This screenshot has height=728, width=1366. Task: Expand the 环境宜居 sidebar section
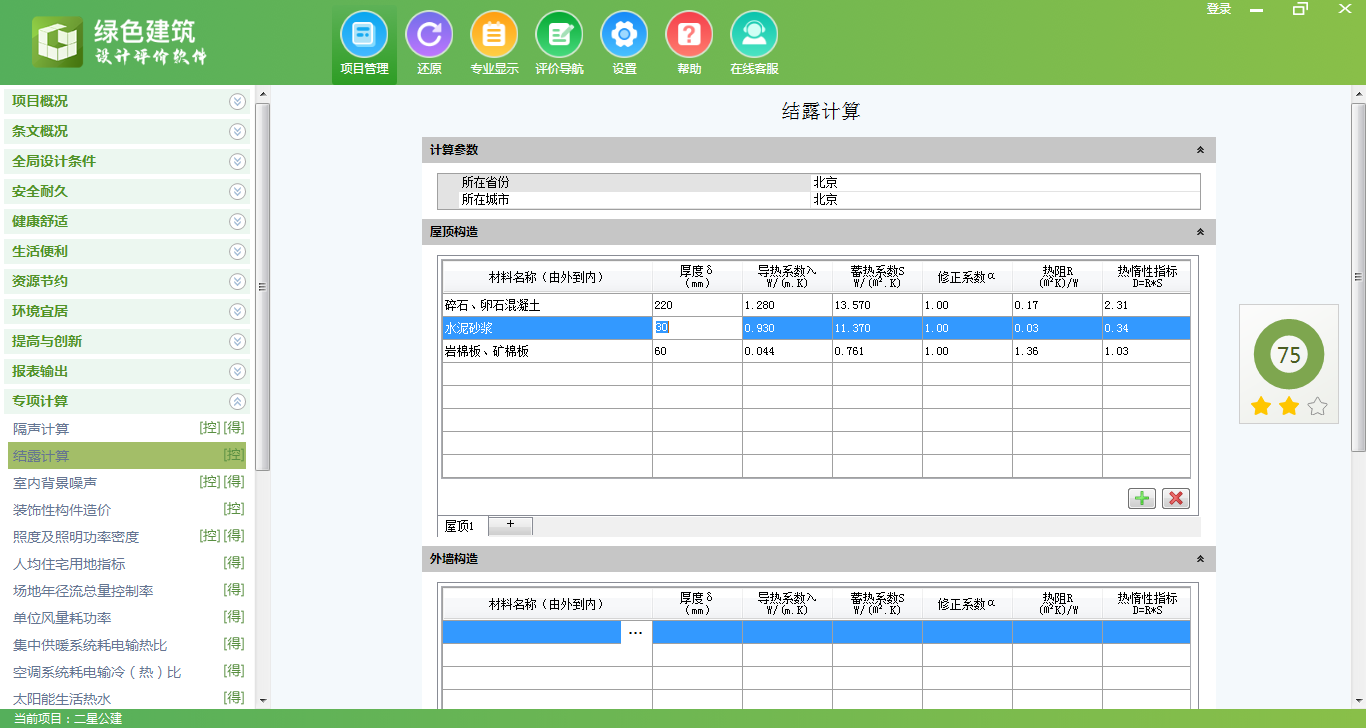coord(127,311)
